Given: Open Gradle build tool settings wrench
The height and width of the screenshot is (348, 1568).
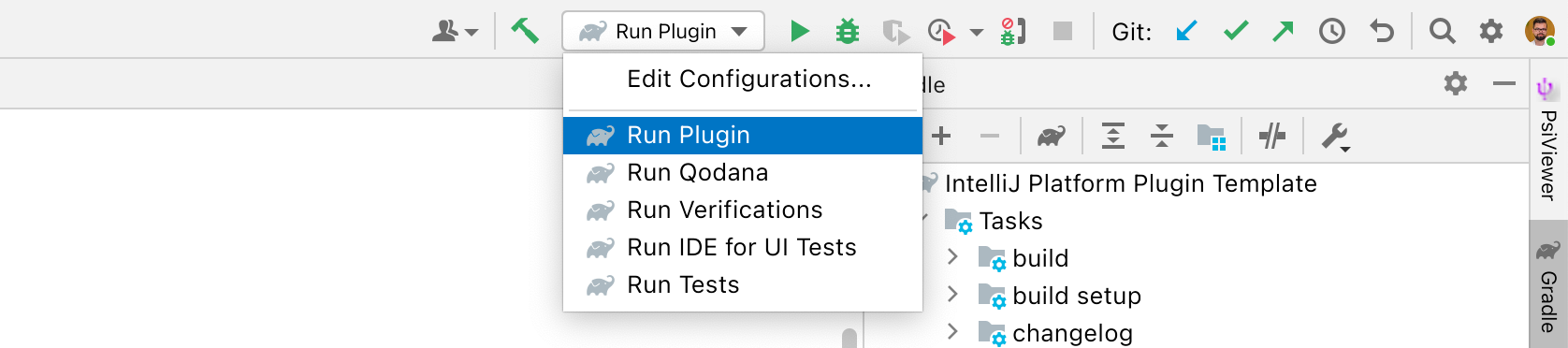Looking at the screenshot, I should pyautogui.click(x=1335, y=137).
